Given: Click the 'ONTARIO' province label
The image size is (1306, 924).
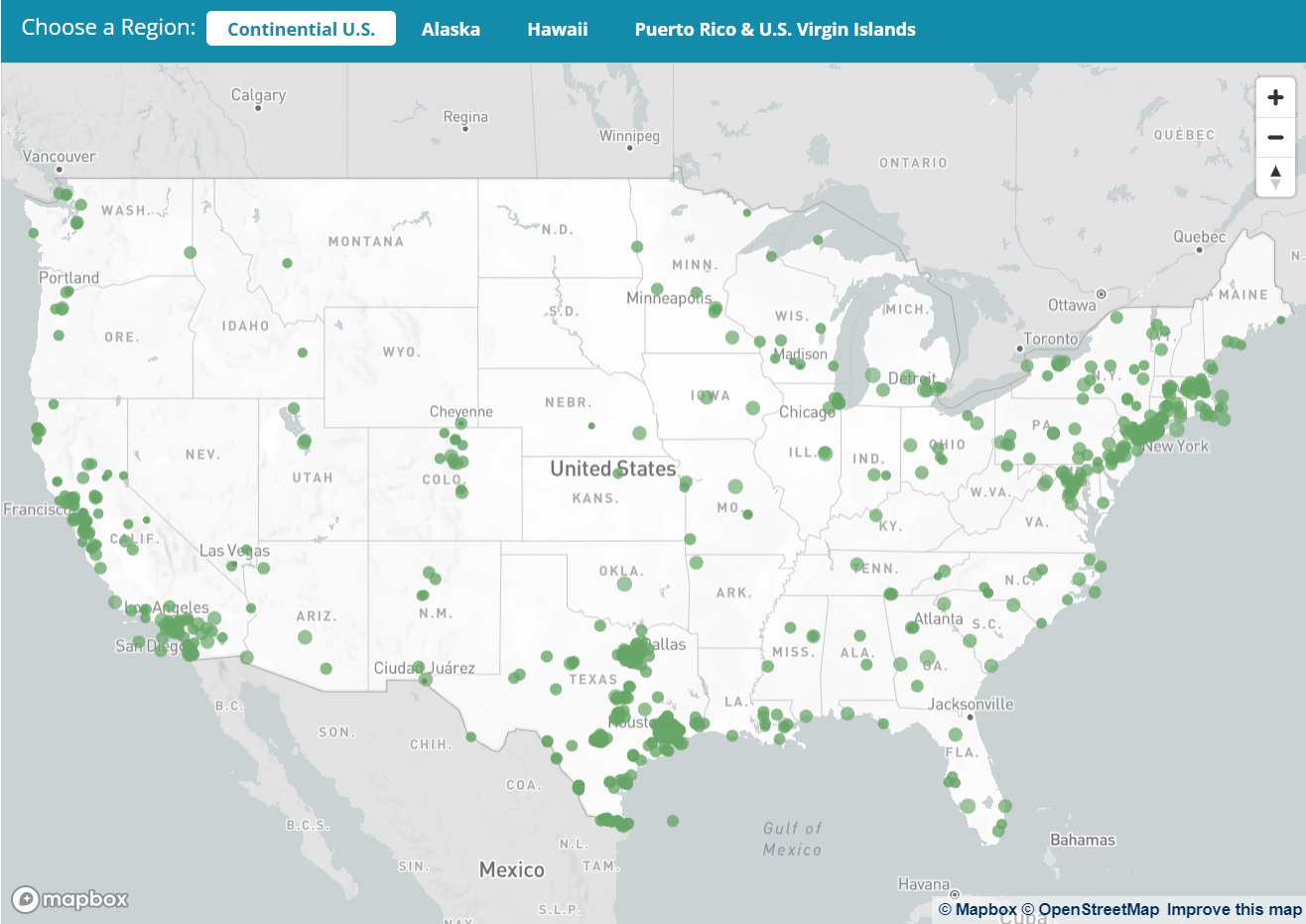Looking at the screenshot, I should (913, 163).
